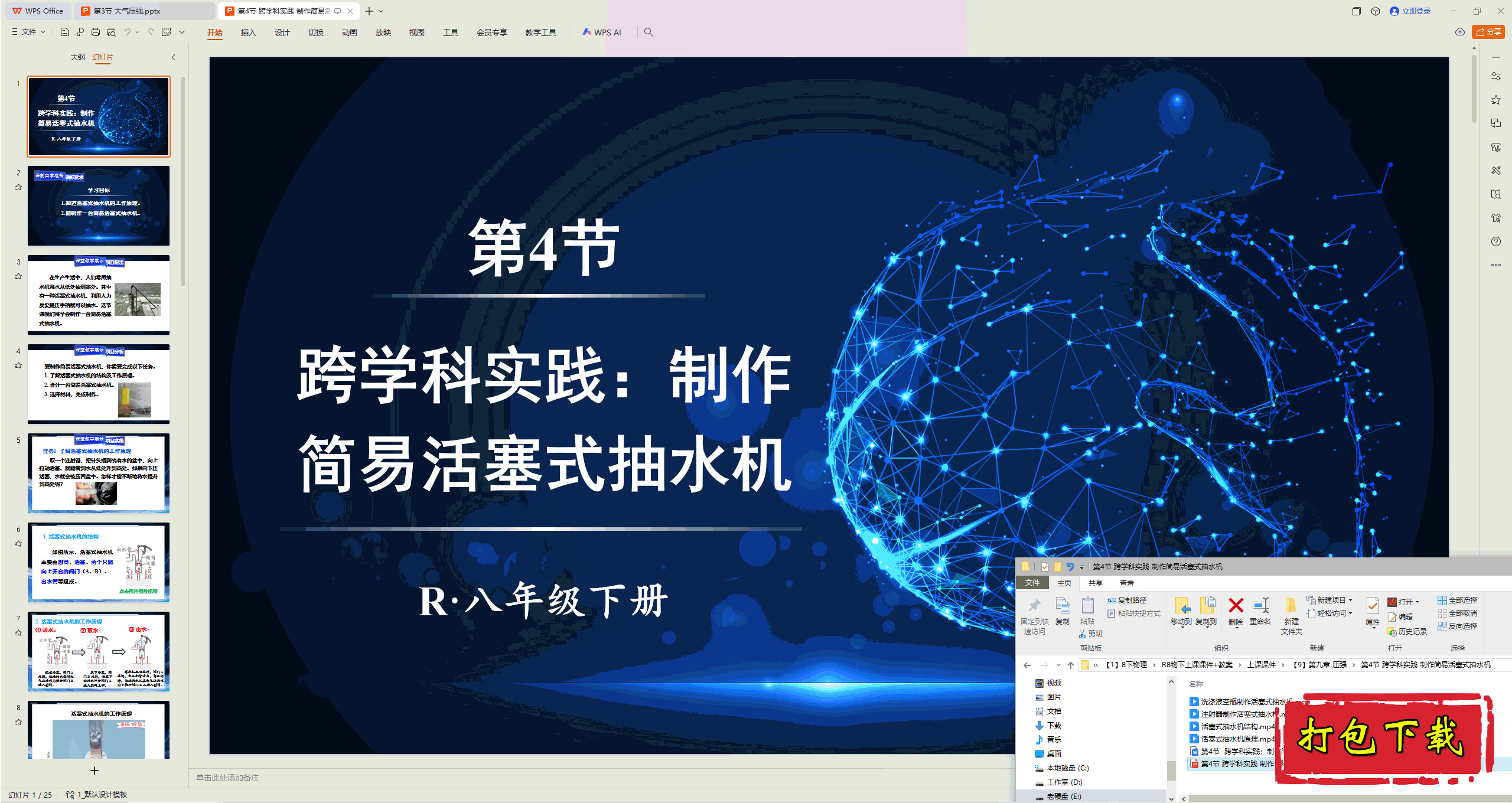Screen dimensions: 1512x803
Task: Click the add new slide plus button
Action: pos(94,771)
